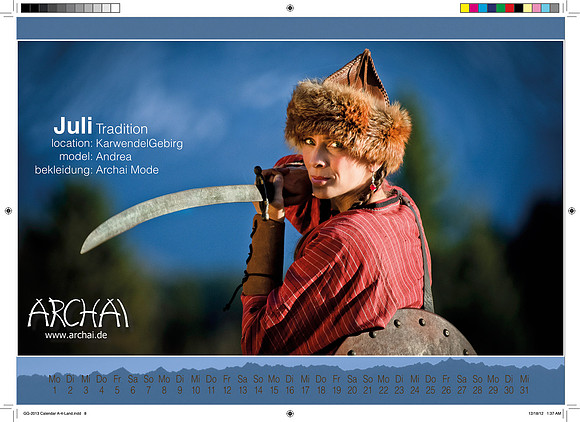Click the file name "GG-2013 Calendar A4-Land.indd"
Screen dimensions: 580x422
click(x=52, y=413)
